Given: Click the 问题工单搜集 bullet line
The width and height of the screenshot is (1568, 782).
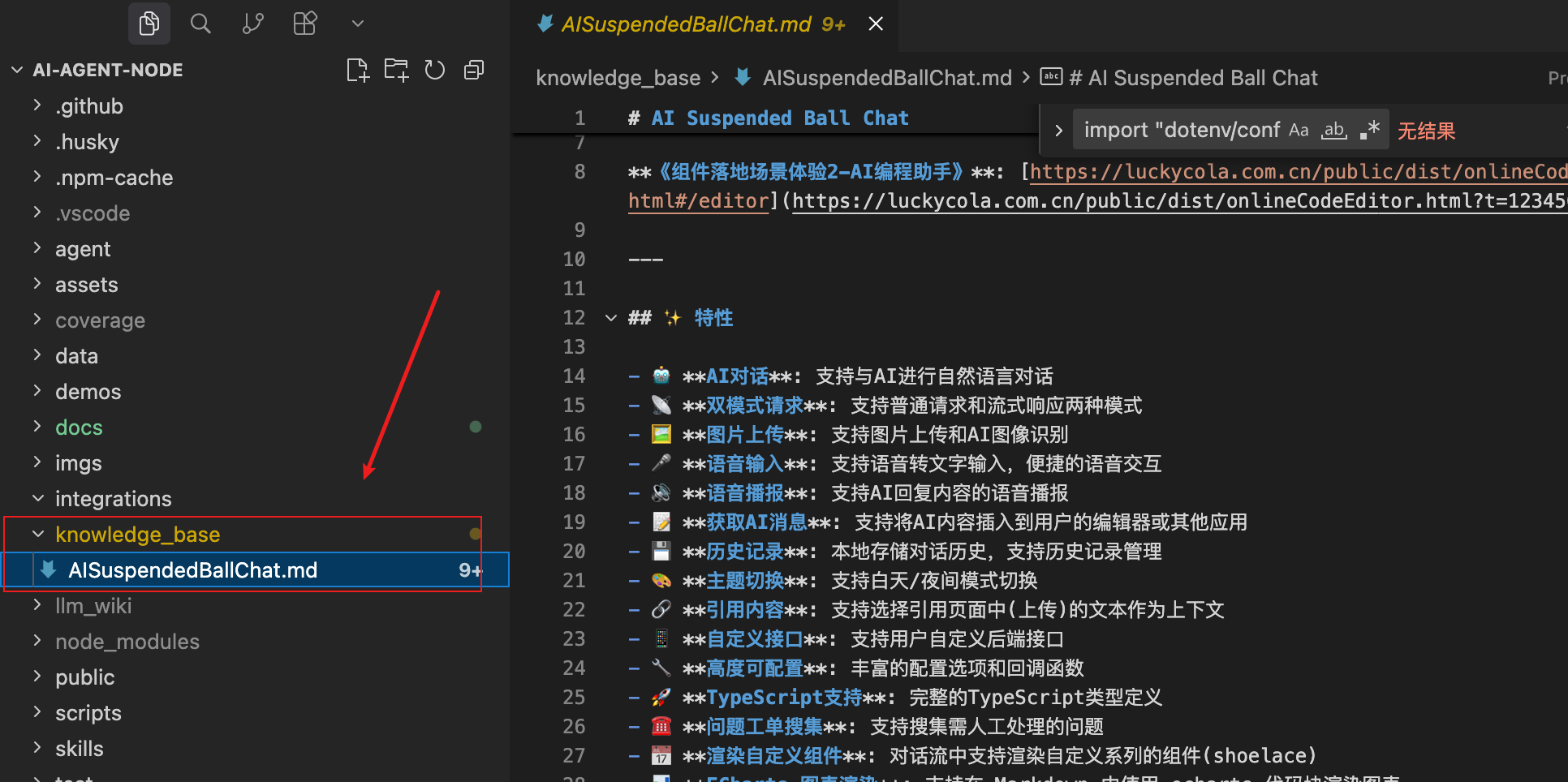Looking at the screenshot, I should (866, 727).
